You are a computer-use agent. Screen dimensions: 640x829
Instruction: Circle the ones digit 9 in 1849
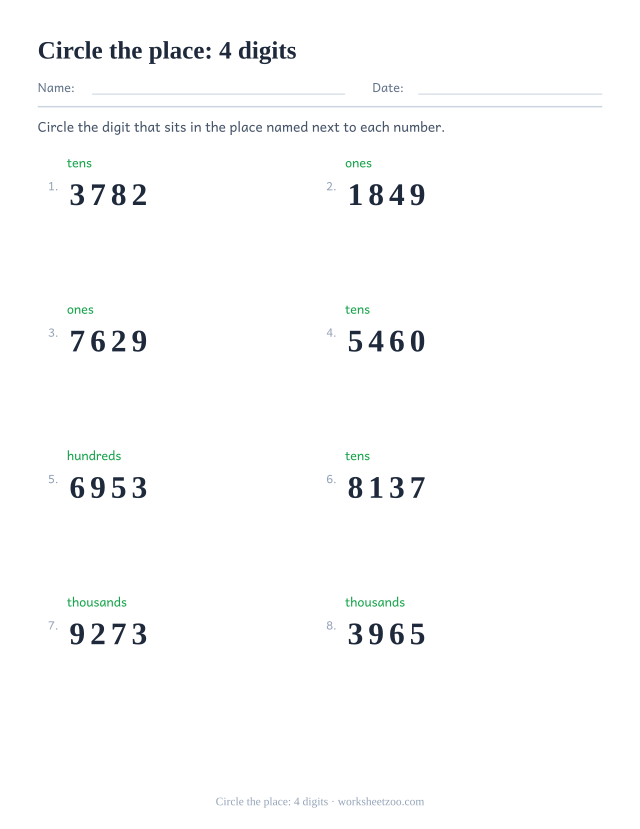[418, 195]
